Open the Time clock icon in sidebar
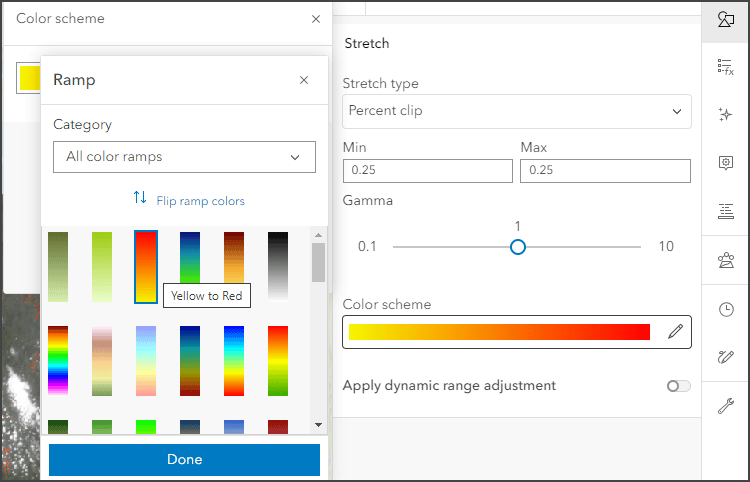Image resolution: width=750 pixels, height=482 pixels. pyautogui.click(x=726, y=309)
